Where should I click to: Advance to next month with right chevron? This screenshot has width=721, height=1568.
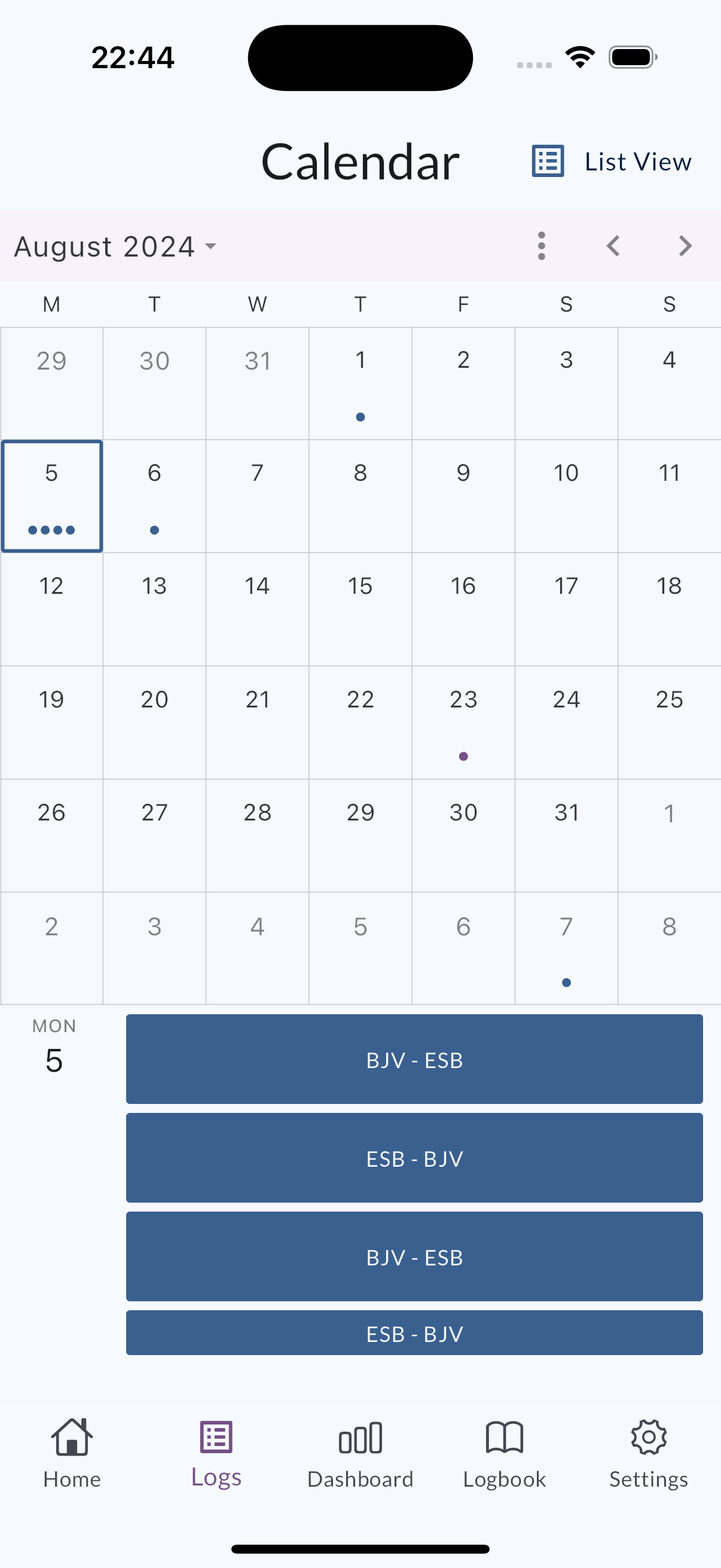click(685, 246)
